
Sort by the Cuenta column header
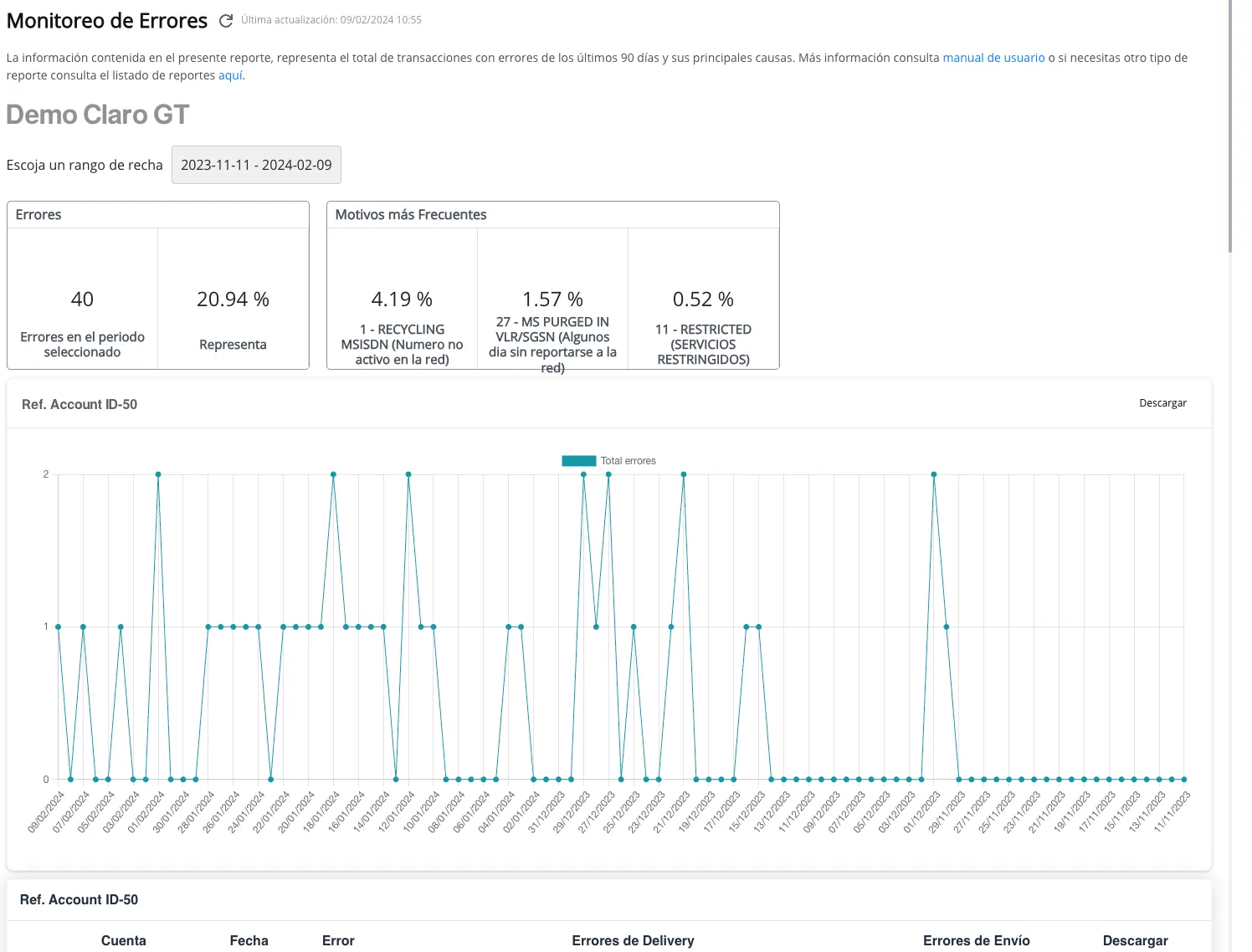click(x=124, y=940)
